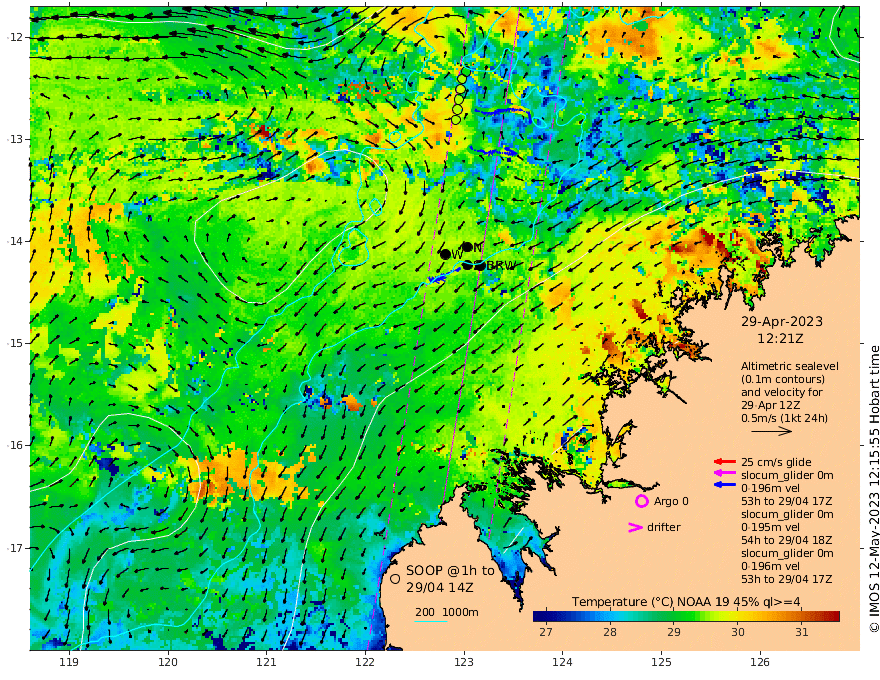Image resolution: width=880 pixels, height=680 pixels.
Task: Click latitude axis label -16
Action: (15, 445)
